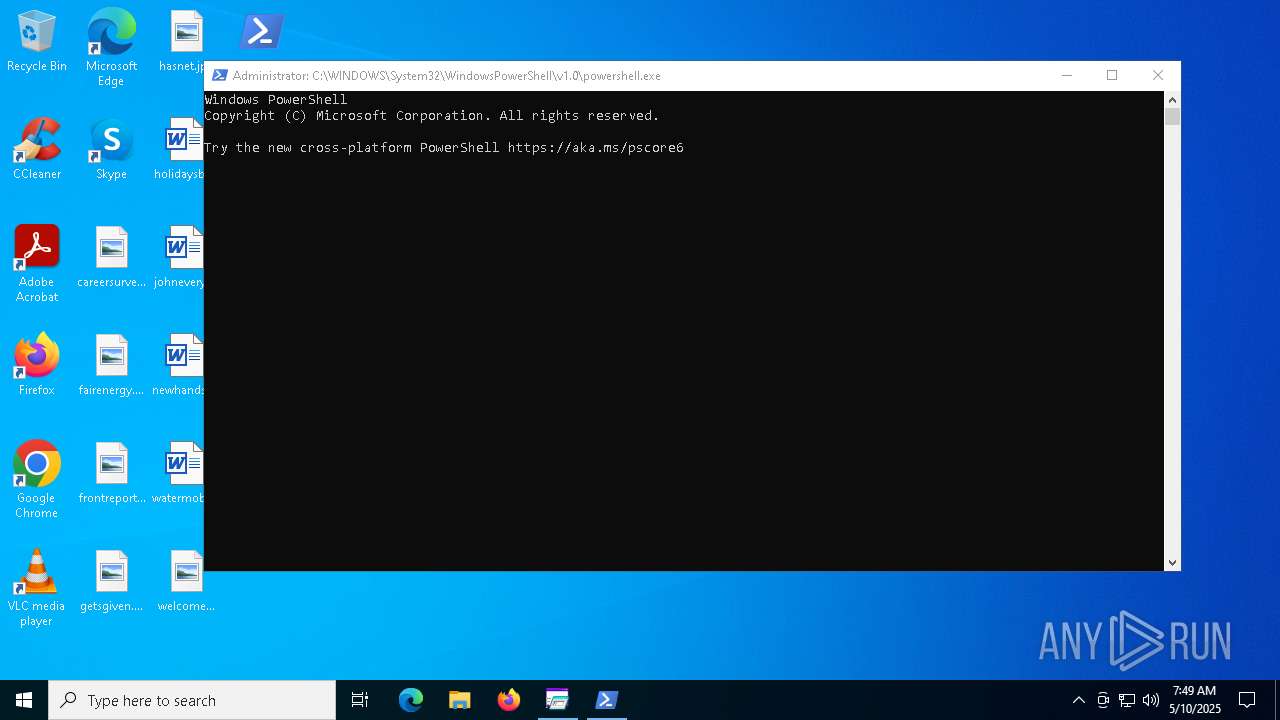Screen dimensions: 1280x720
Task: Select the careersurve image file
Action: click(111, 258)
